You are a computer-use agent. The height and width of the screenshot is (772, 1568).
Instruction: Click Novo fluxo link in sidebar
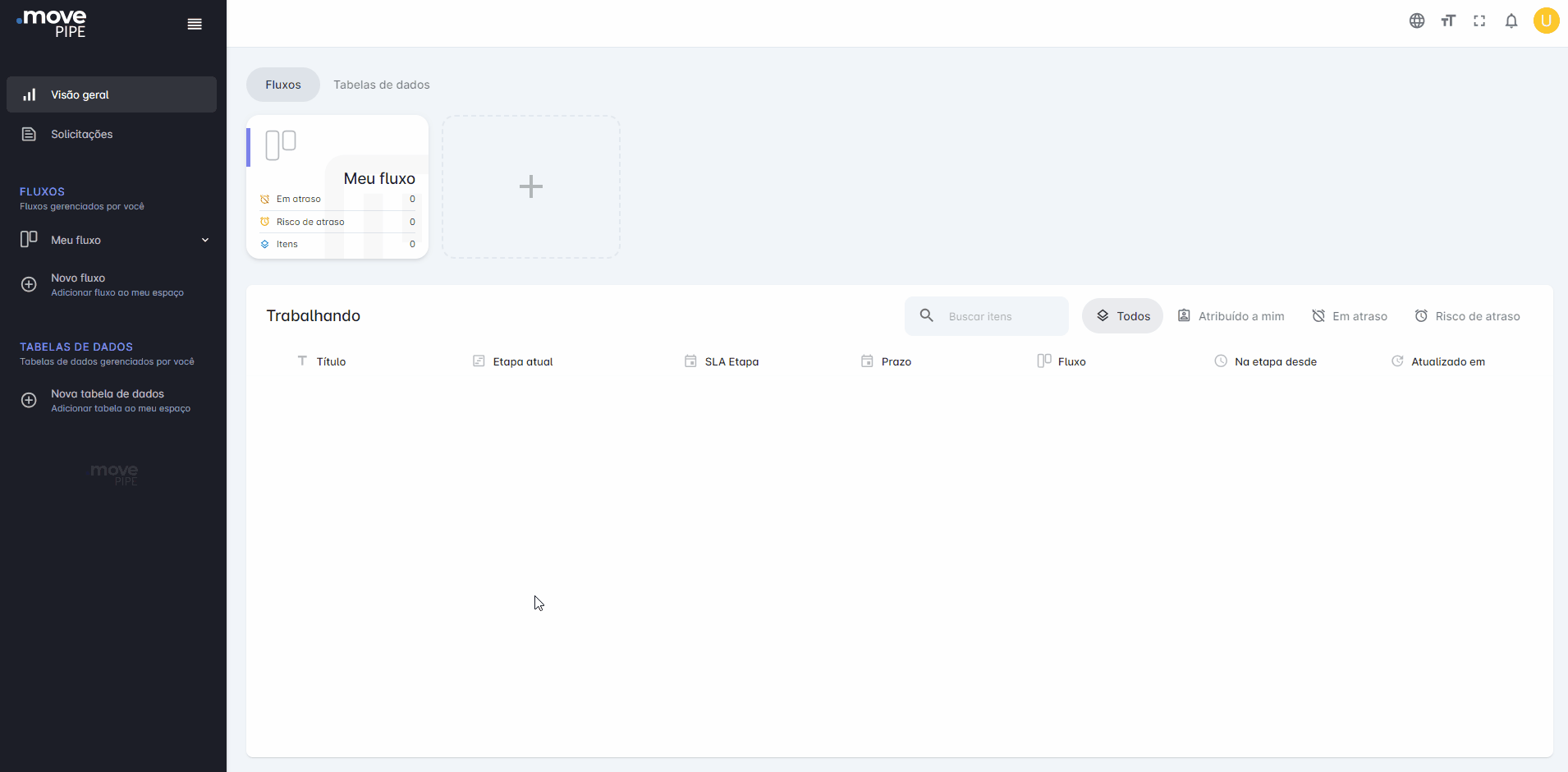(x=78, y=278)
